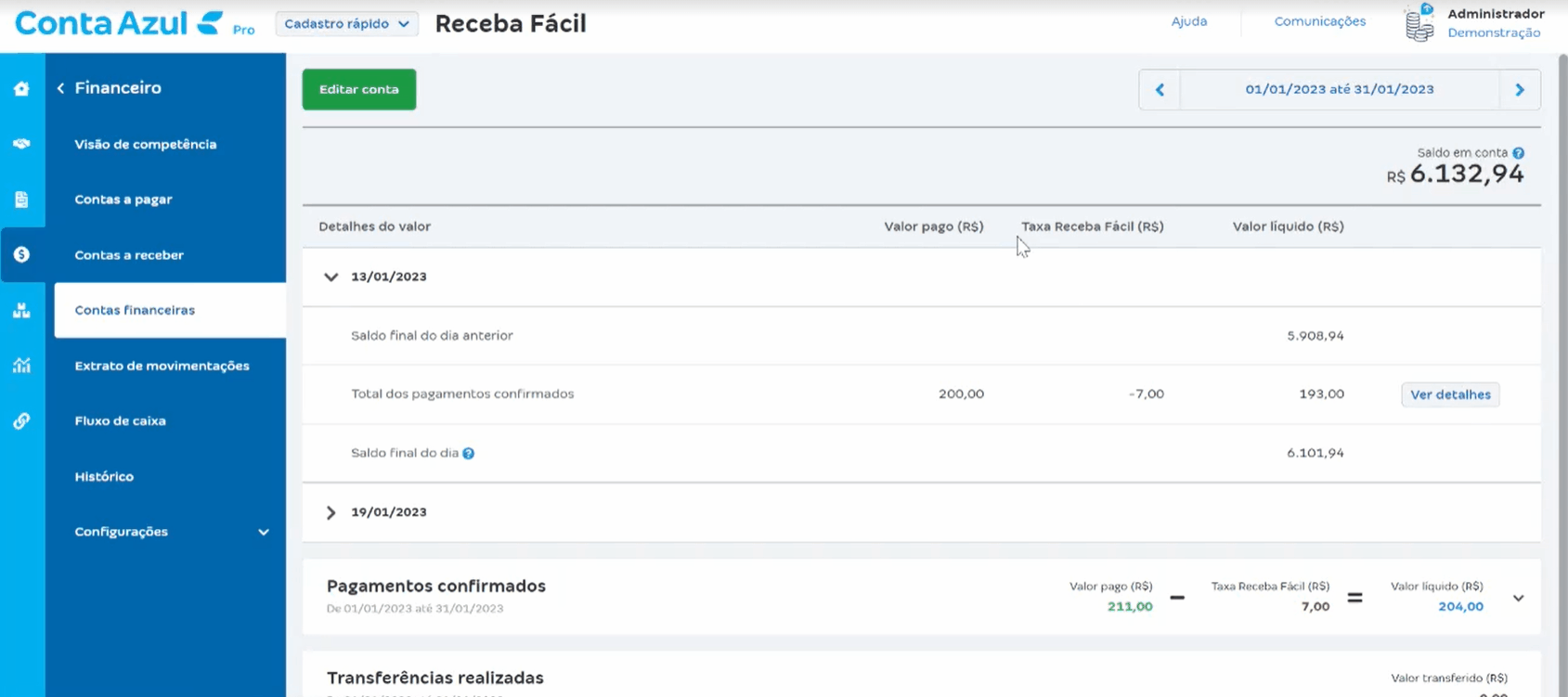Click the Administrador user name

tap(1496, 14)
